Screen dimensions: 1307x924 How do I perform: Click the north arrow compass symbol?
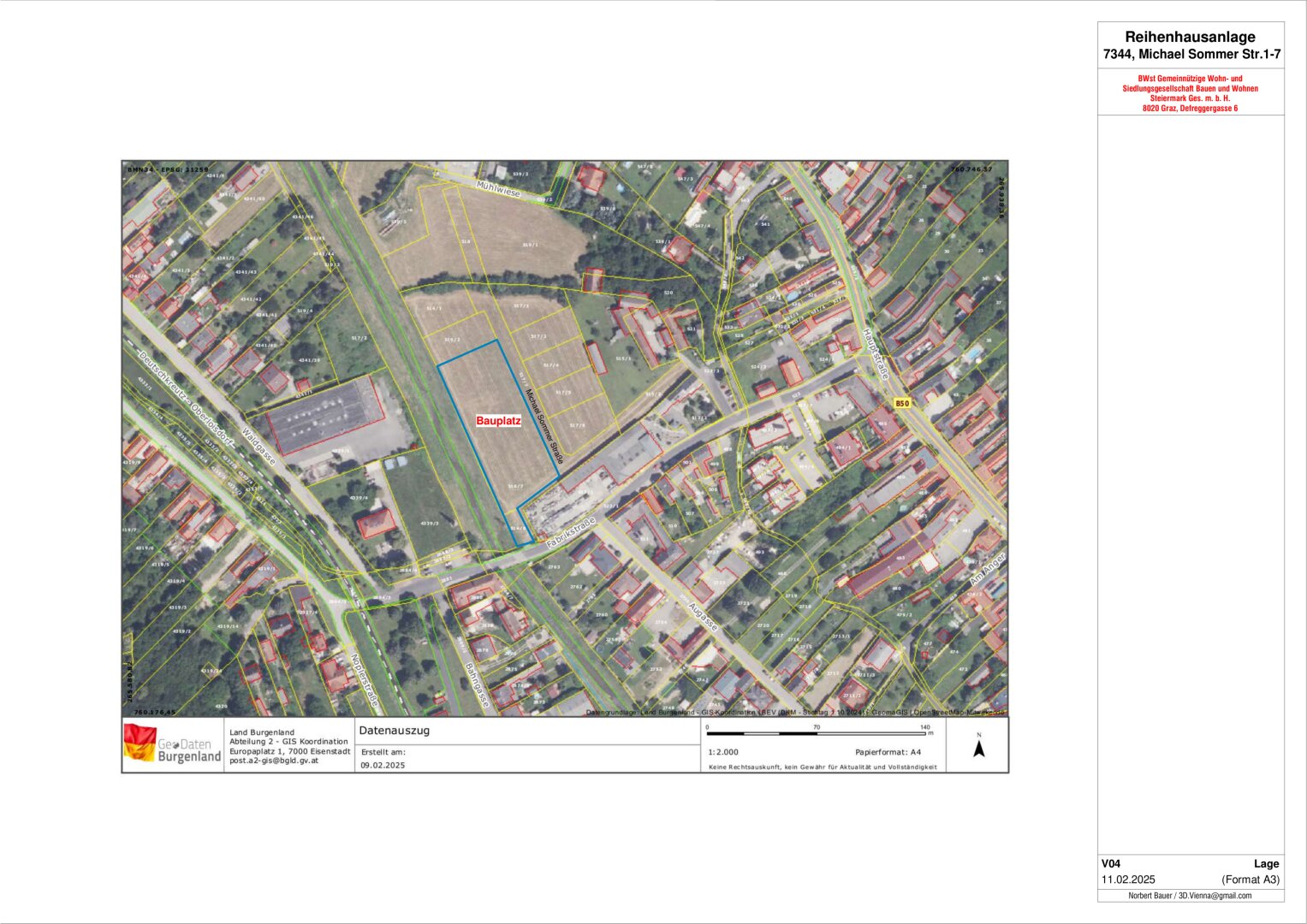point(979,747)
